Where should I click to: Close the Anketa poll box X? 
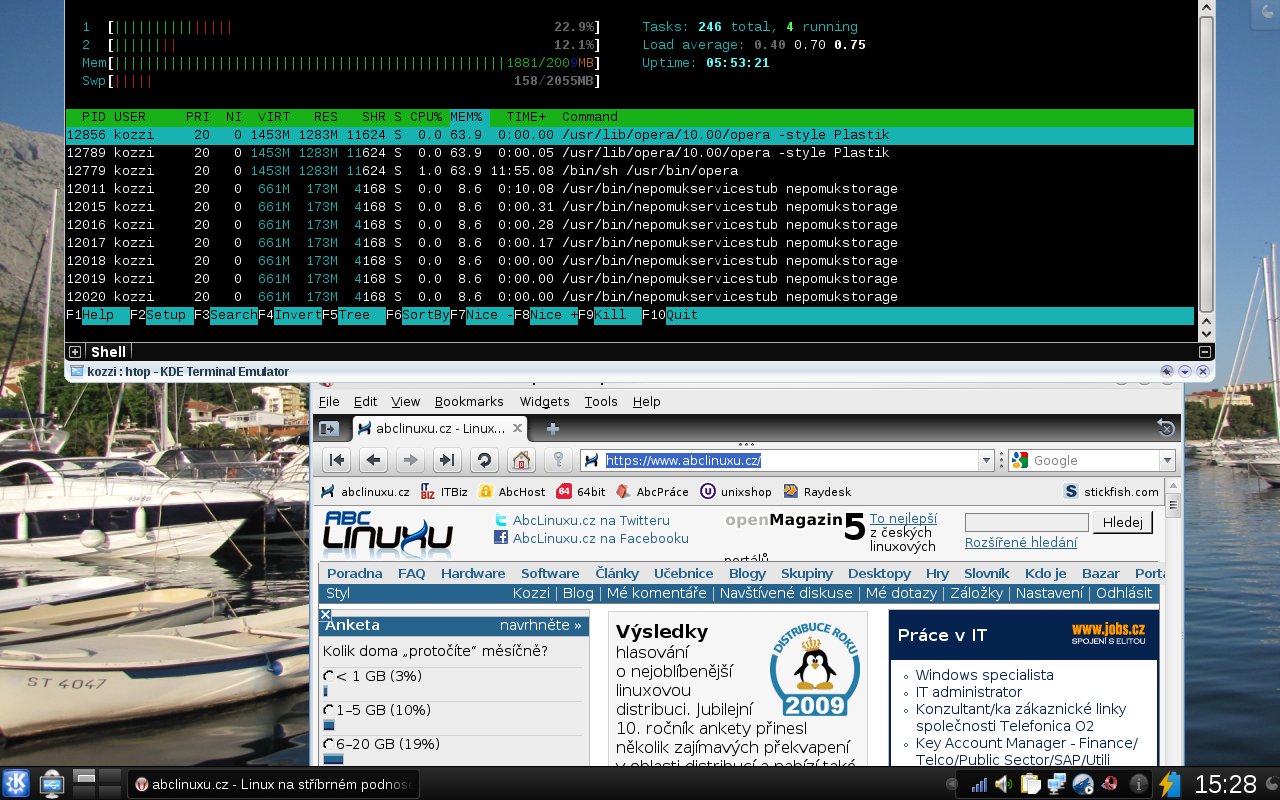point(325,615)
